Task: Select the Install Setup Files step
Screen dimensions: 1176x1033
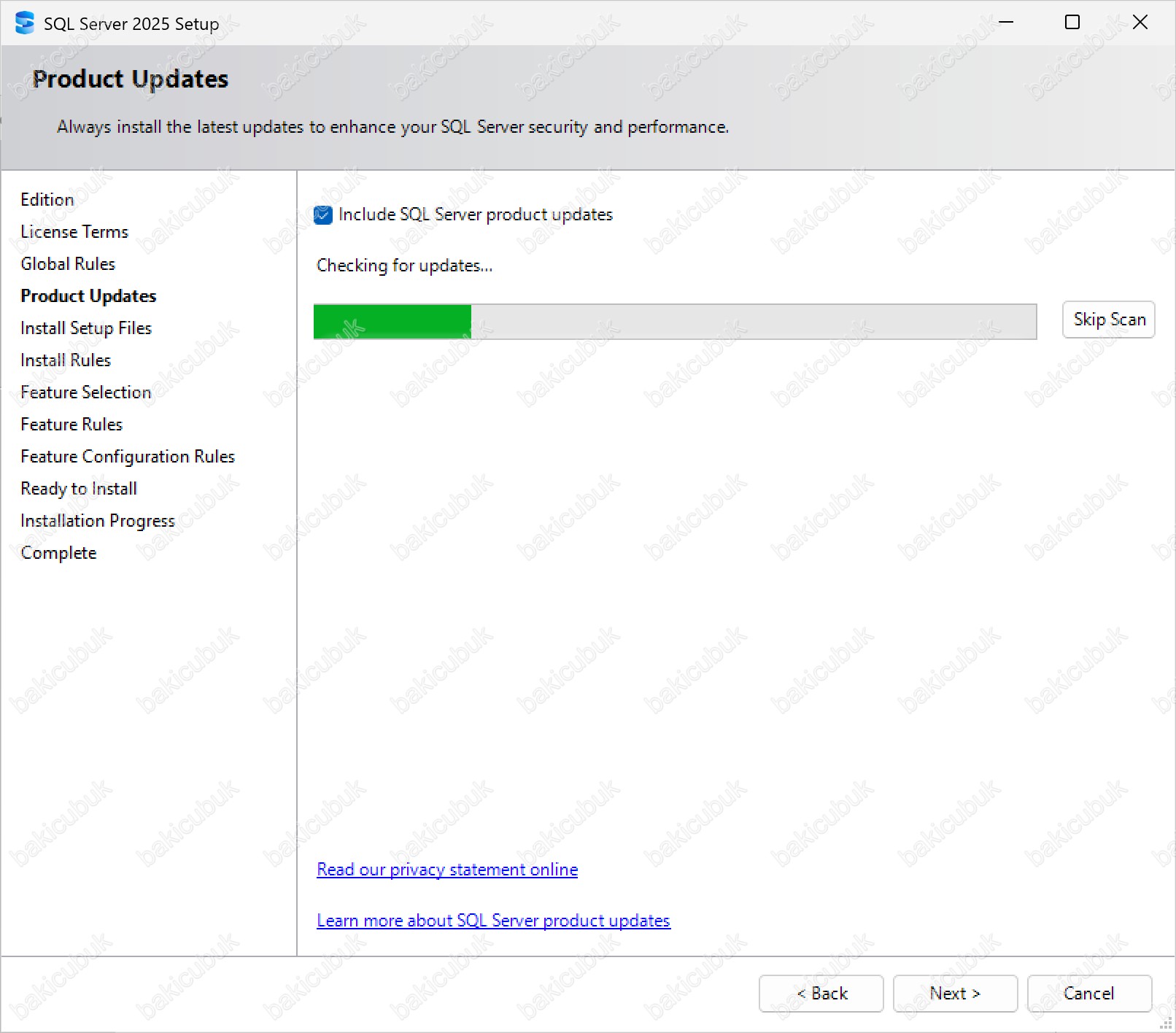Action: pos(86,328)
